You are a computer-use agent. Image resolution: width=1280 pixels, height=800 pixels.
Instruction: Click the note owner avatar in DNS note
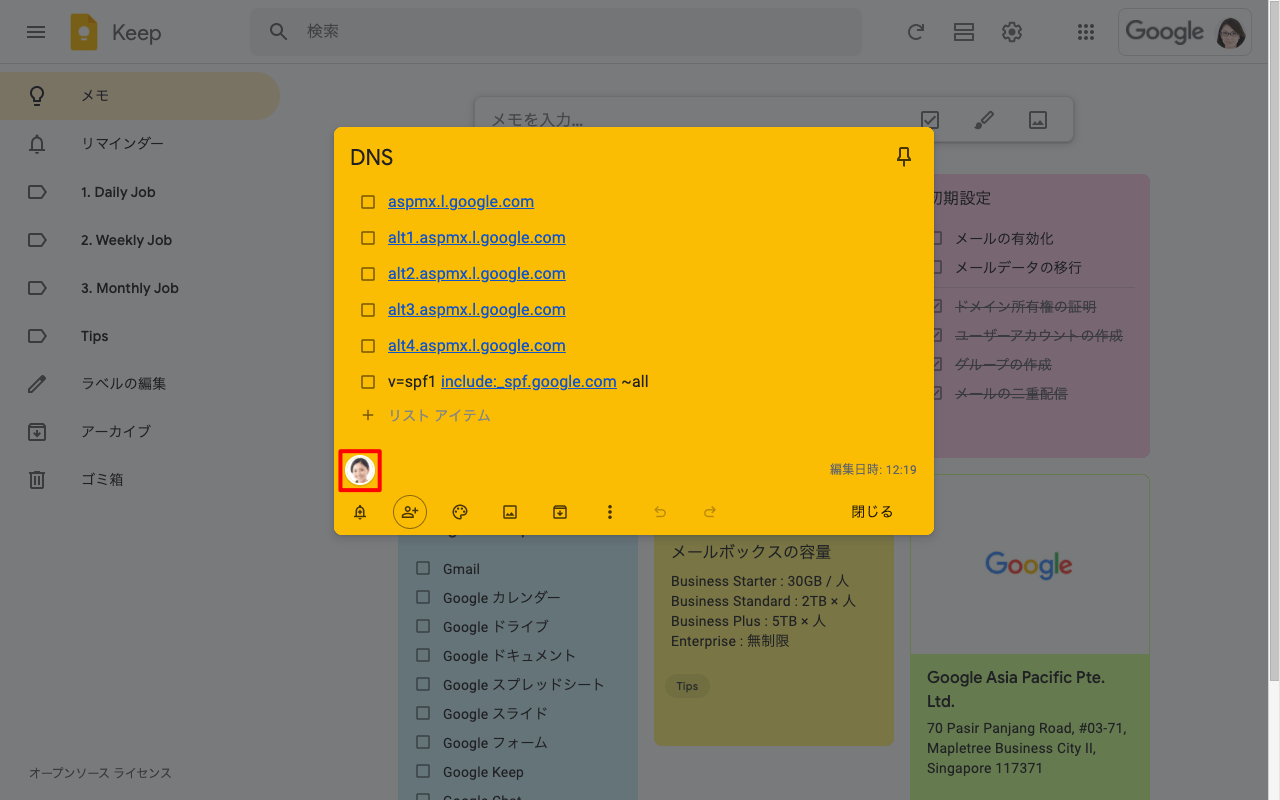pyautogui.click(x=360, y=470)
